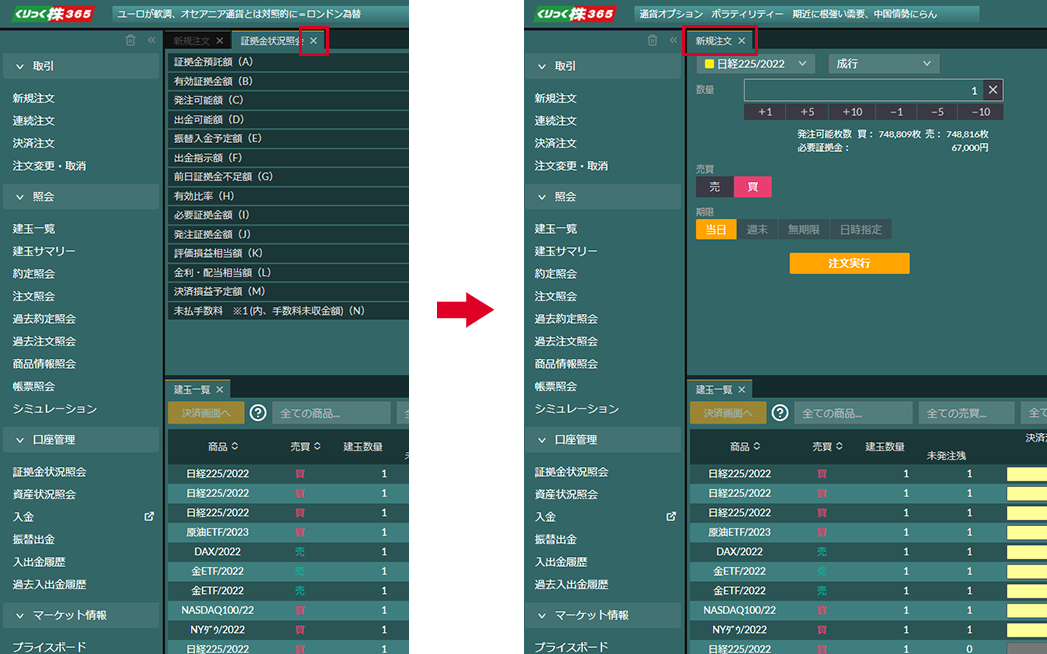Close the 証拠金状況照会 tab in left screenshot
Image resolution: width=1047 pixels, height=654 pixels.
pos(314,41)
